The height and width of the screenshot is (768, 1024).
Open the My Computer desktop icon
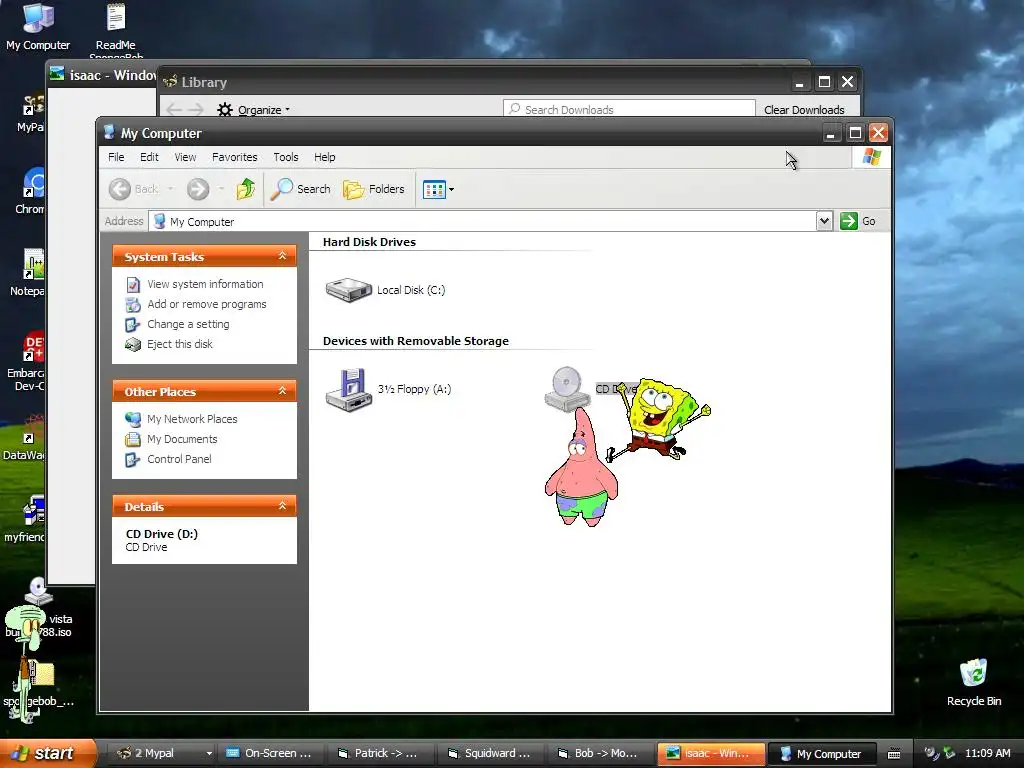38,27
